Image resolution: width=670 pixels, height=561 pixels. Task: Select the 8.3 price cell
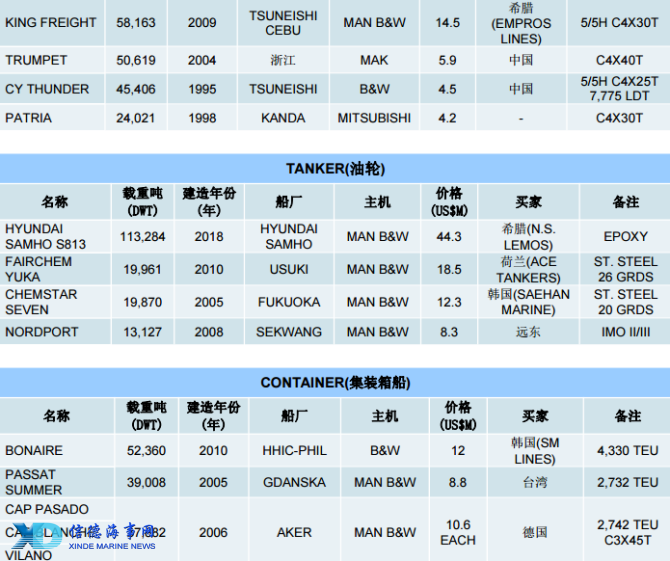point(449,332)
